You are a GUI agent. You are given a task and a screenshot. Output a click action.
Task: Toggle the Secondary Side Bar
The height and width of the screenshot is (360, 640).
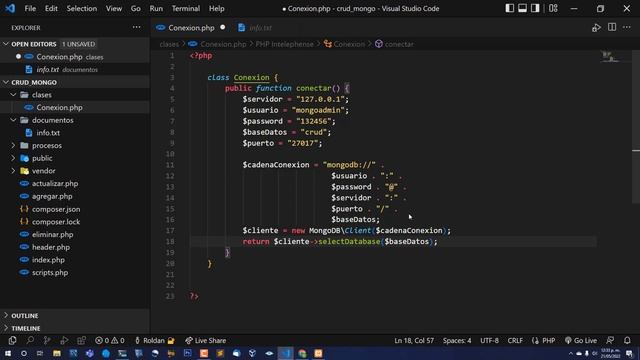pyautogui.click(x=535, y=8)
